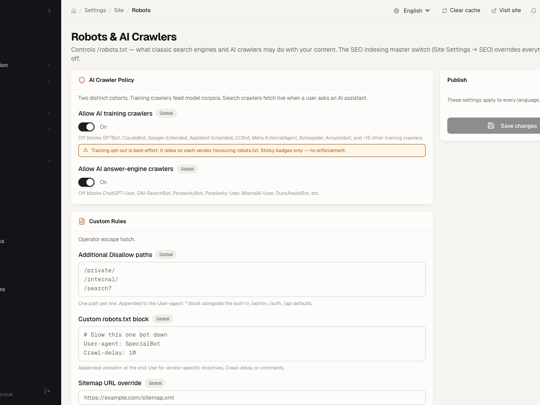This screenshot has width=540, height=405.
Task: Click the "Custom robots.txt block" label
Action: pyautogui.click(x=113, y=319)
